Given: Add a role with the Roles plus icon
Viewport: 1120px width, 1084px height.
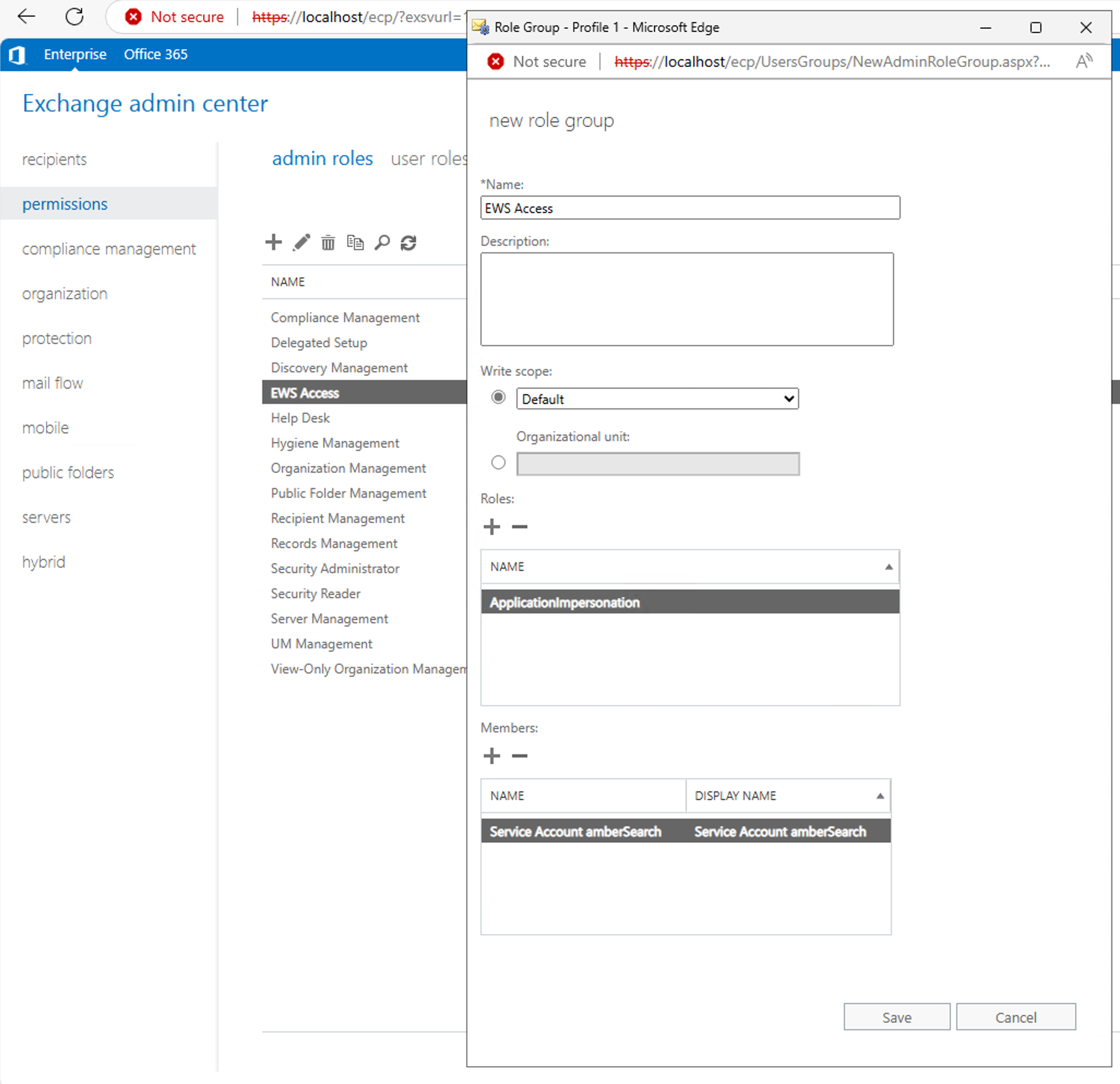Looking at the screenshot, I should pos(492,526).
